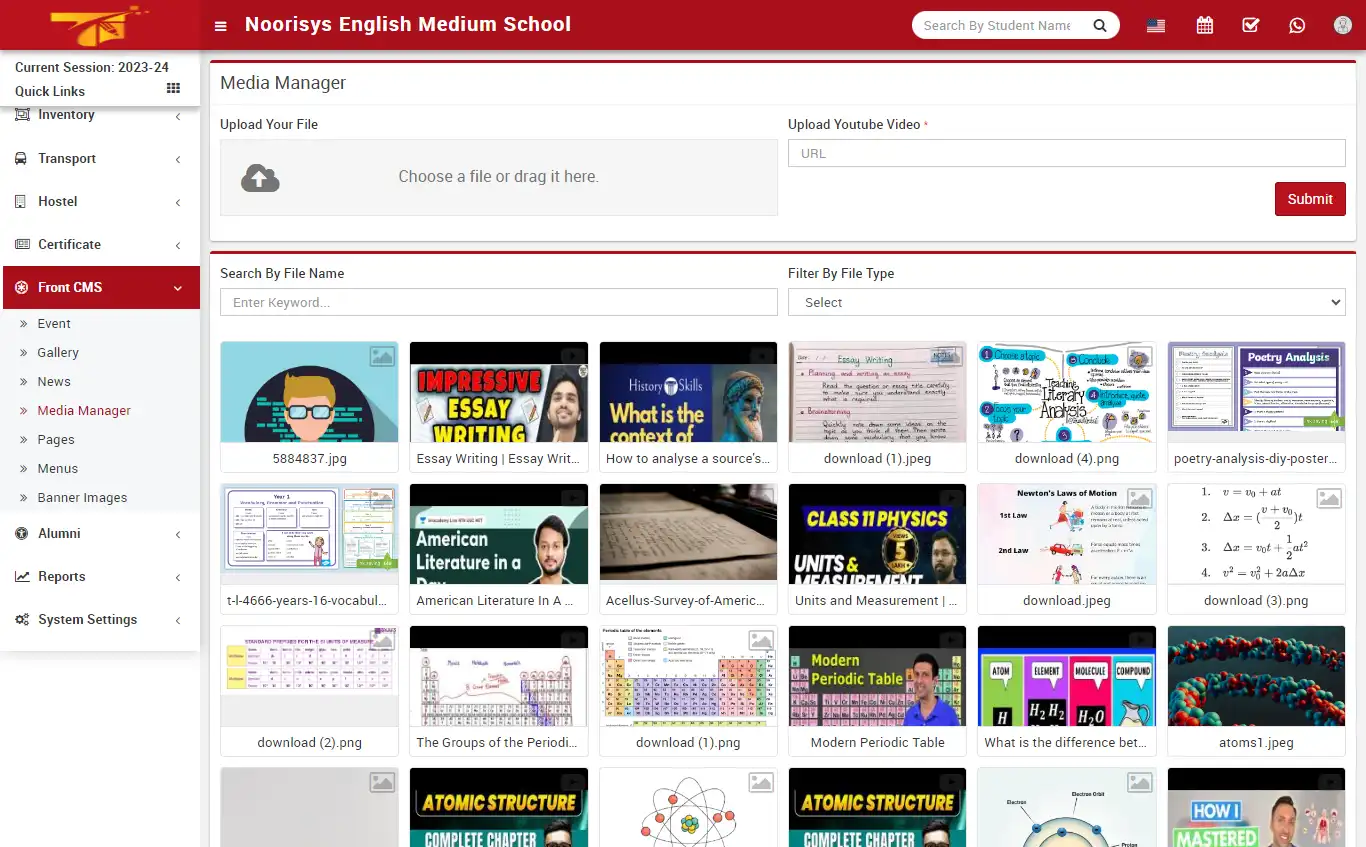Open the atoms1.jpeg thumbnail
Image resolution: width=1366 pixels, height=847 pixels.
click(x=1256, y=676)
